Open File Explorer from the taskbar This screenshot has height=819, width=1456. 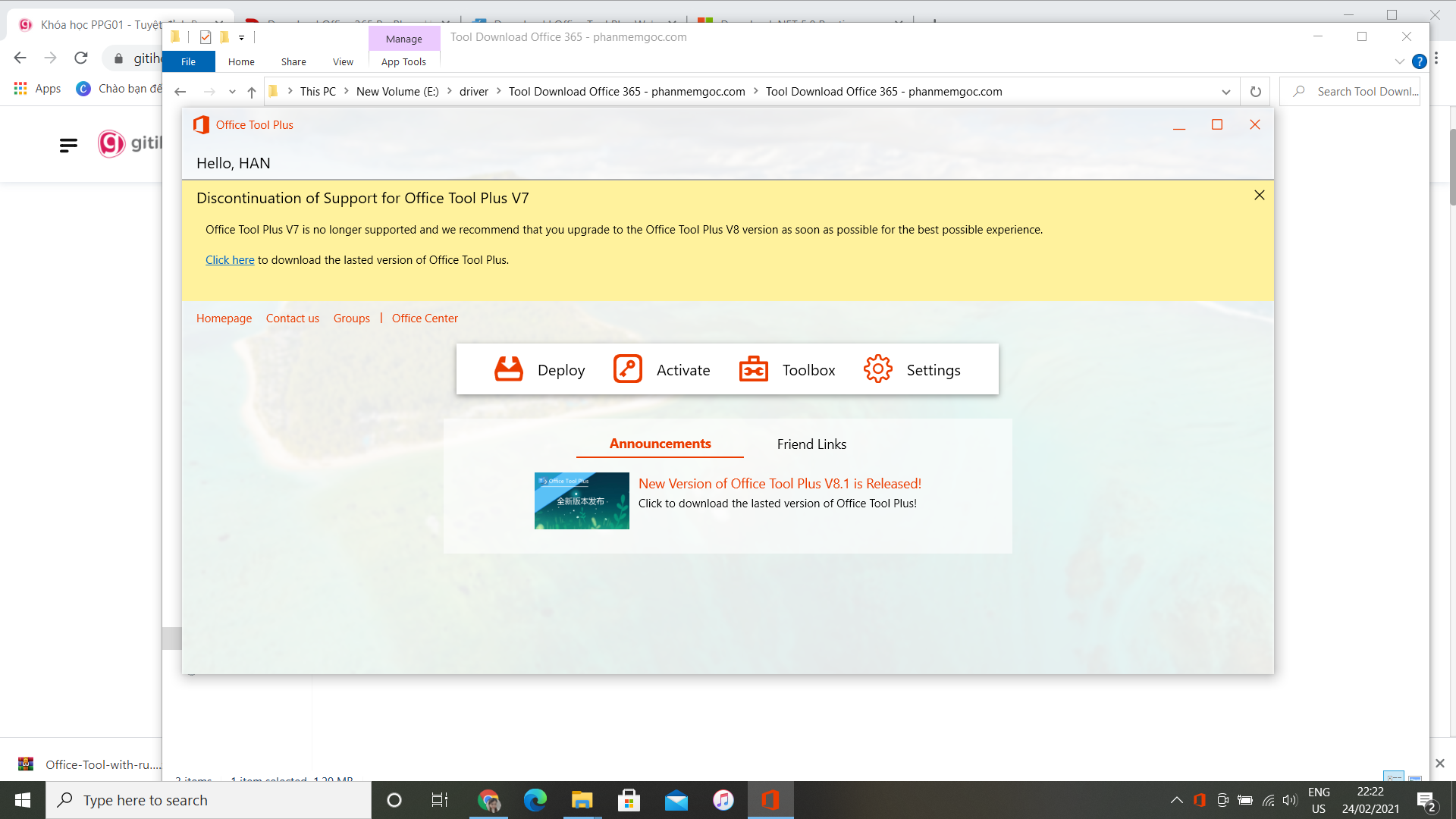[582, 800]
